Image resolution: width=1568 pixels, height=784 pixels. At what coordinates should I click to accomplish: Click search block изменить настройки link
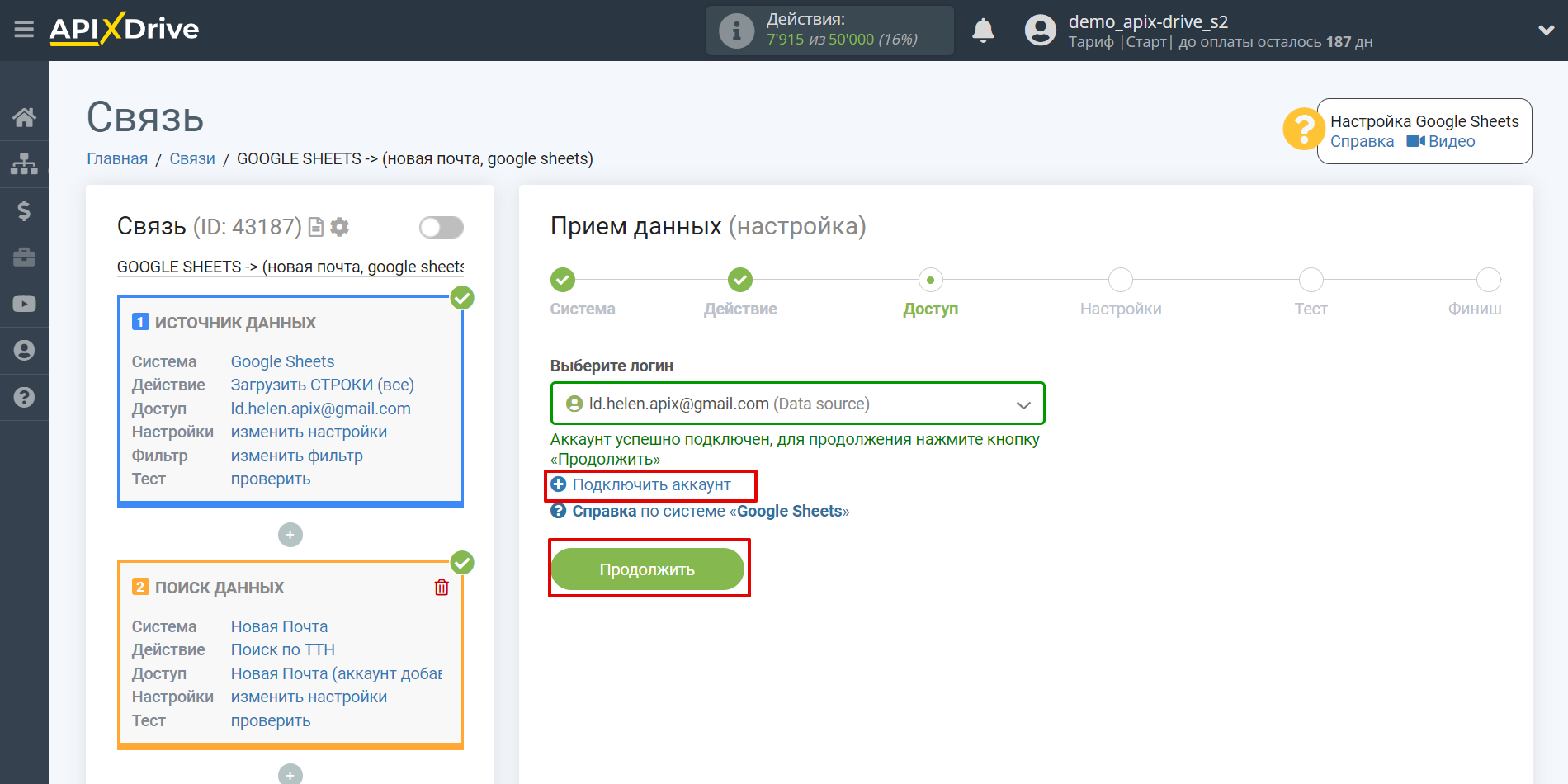pyautogui.click(x=309, y=697)
